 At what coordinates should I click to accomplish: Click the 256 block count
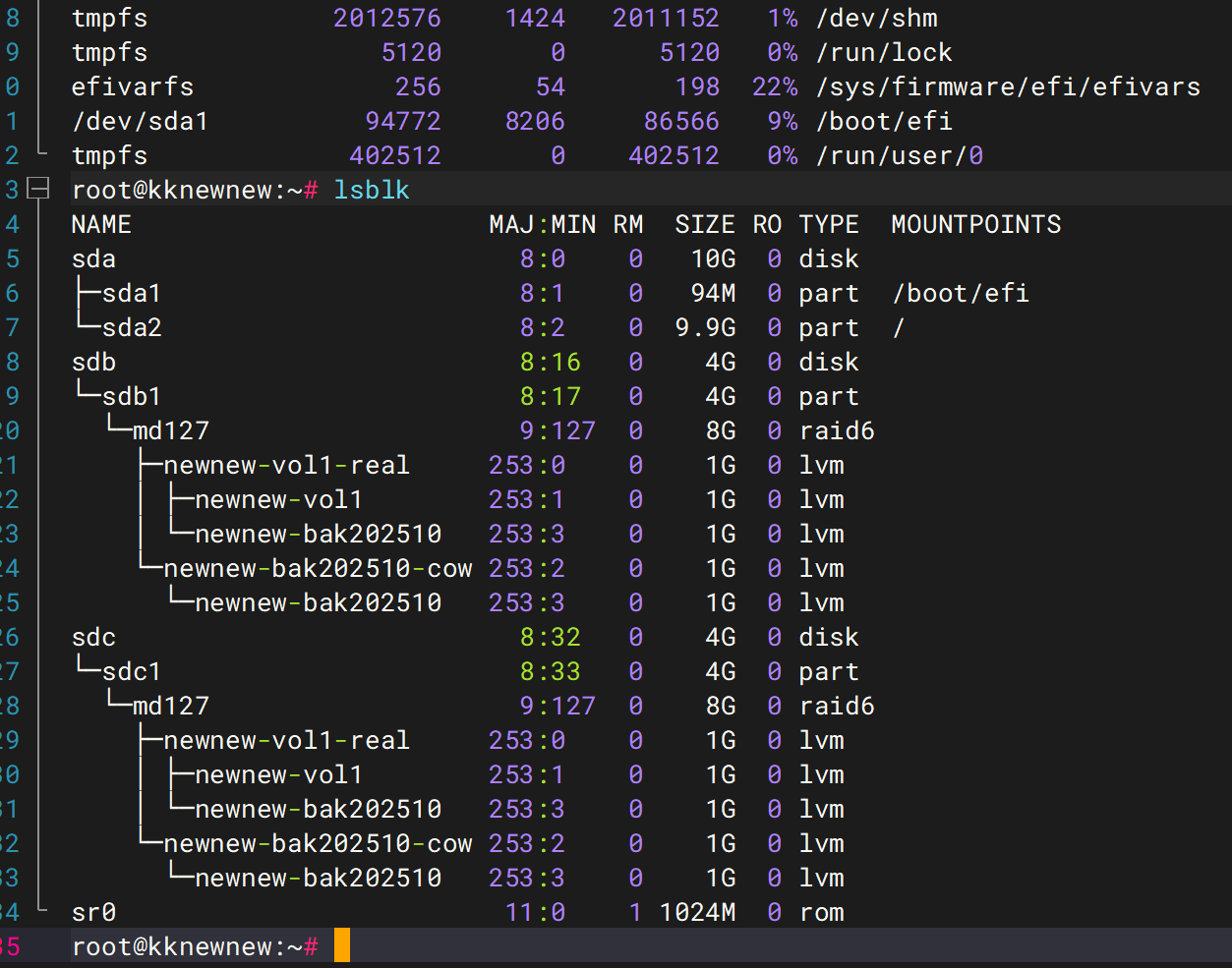419,86
